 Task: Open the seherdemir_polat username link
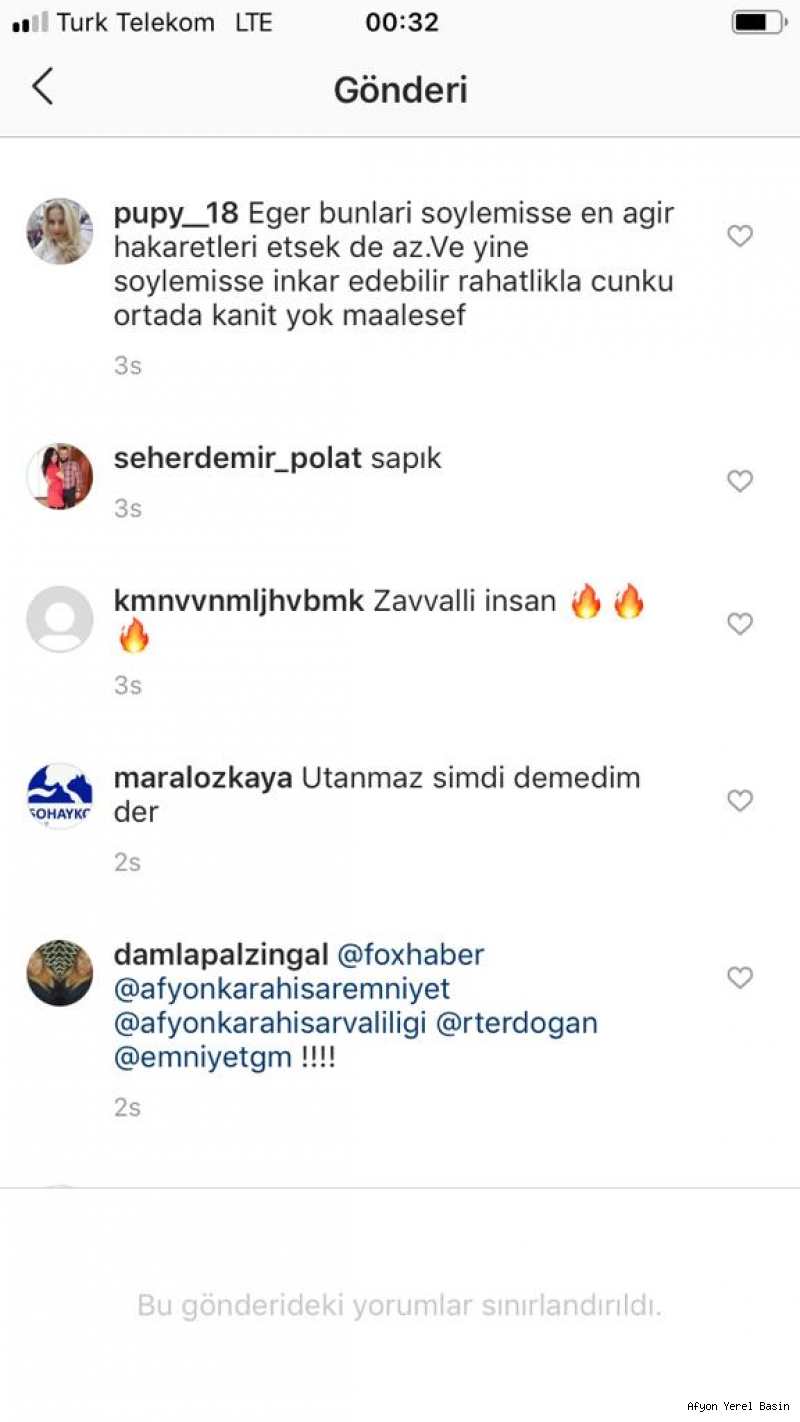click(x=238, y=459)
